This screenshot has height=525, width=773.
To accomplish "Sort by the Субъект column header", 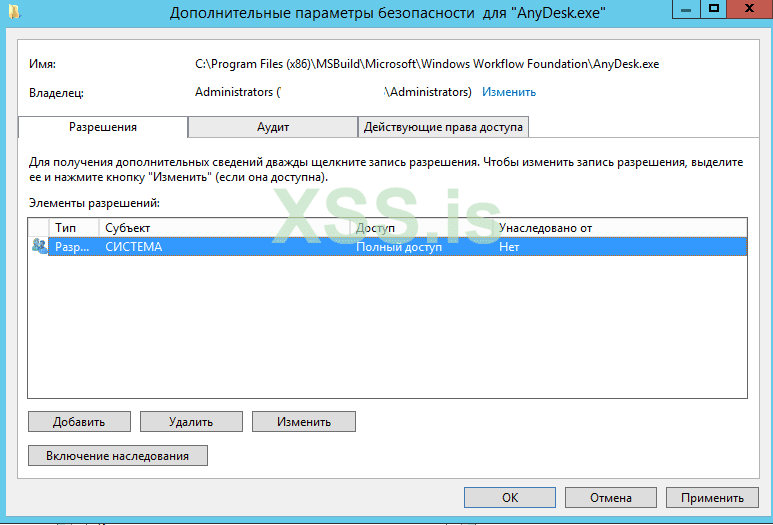I will tap(224, 228).
